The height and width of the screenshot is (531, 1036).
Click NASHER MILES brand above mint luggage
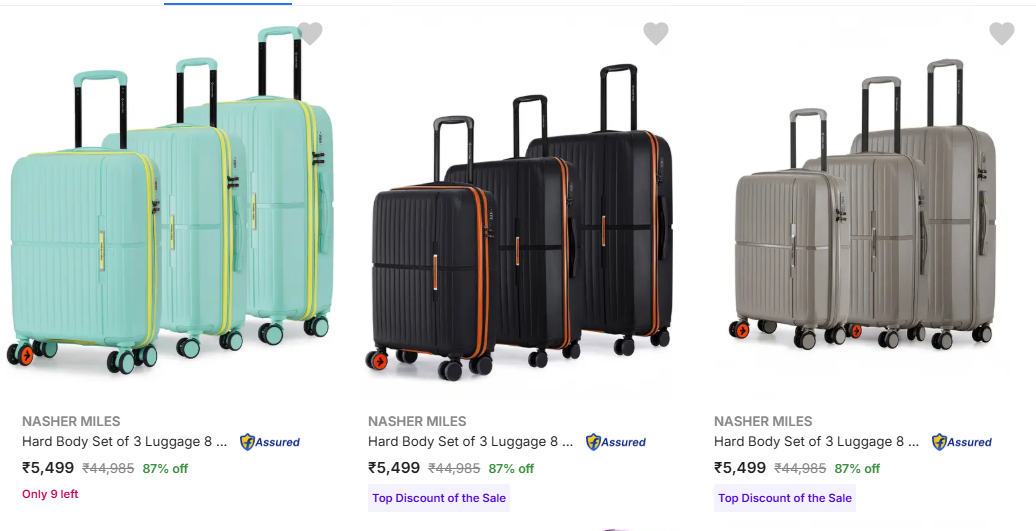click(71, 421)
